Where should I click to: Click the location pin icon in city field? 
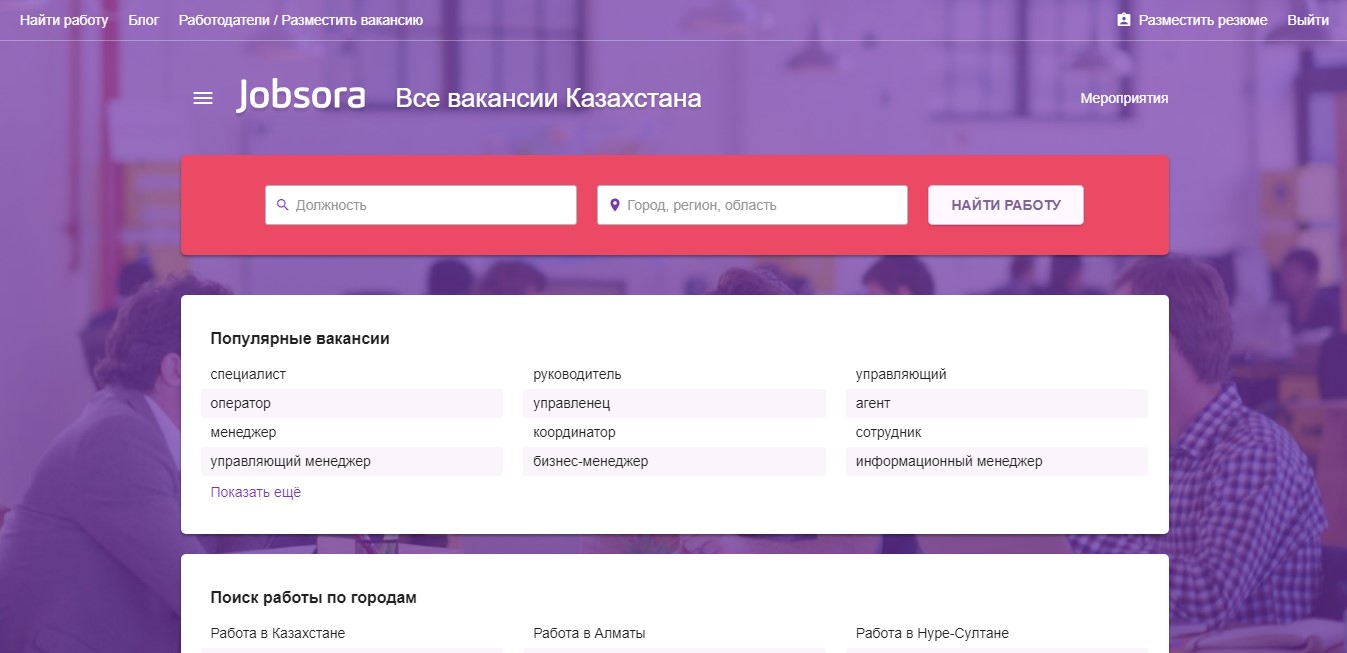point(615,205)
